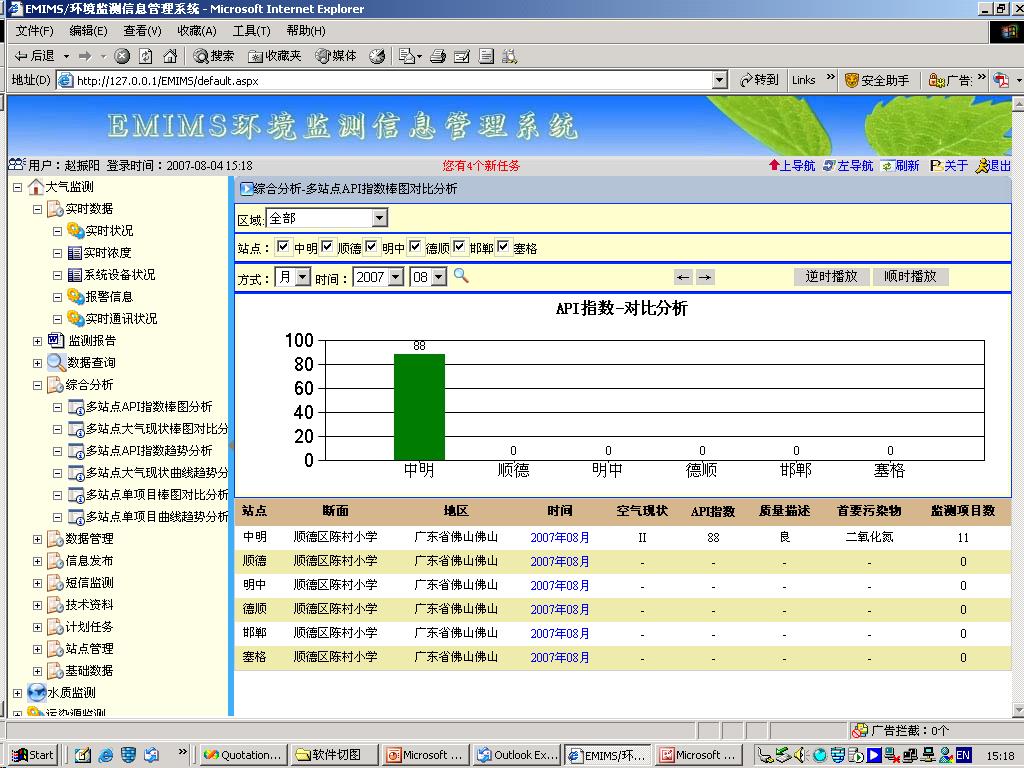Click the 逆时播放 button
Viewport: 1024px width, 768px height.
[831, 276]
